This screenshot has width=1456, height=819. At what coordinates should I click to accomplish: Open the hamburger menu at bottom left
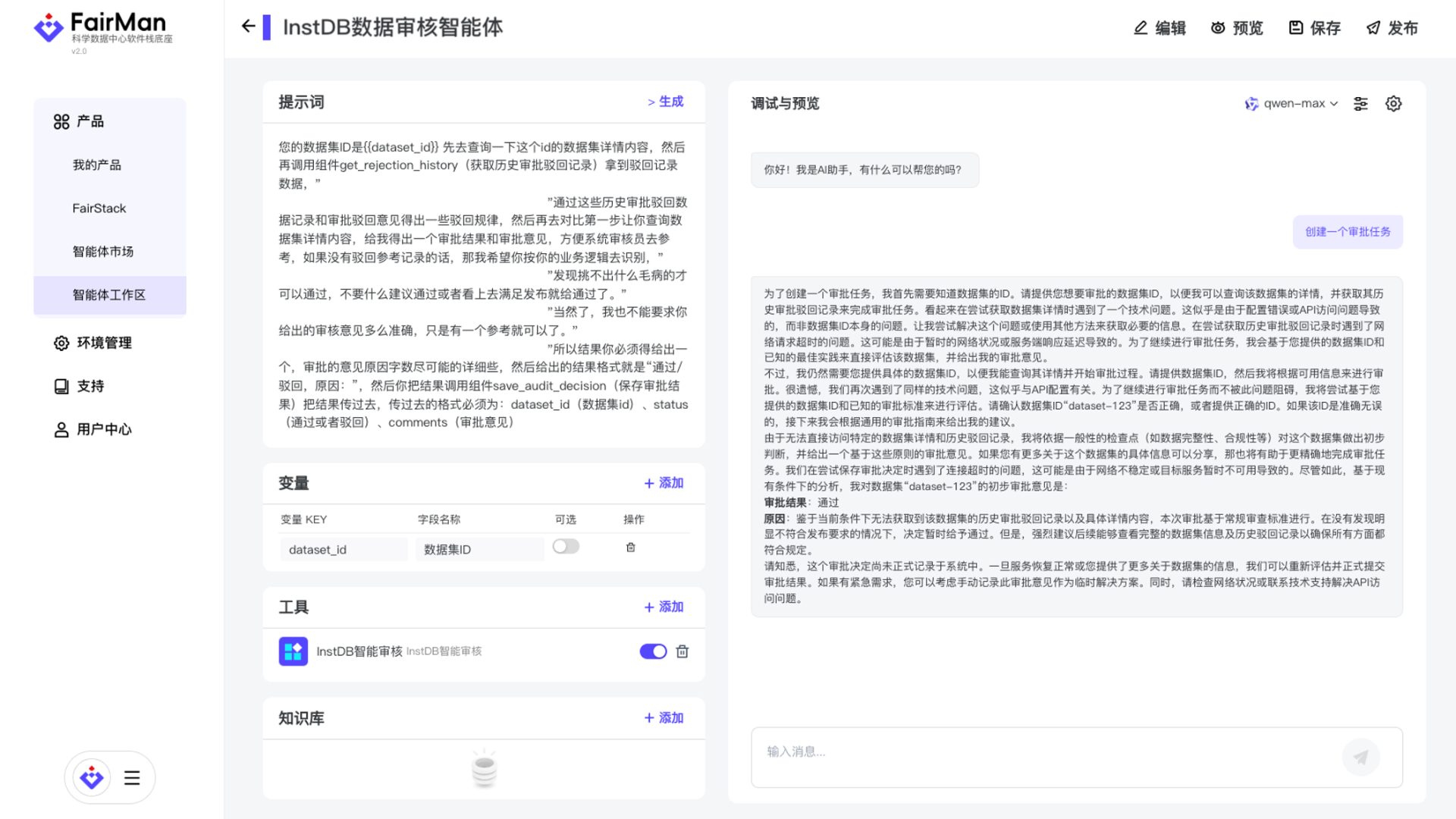click(132, 778)
